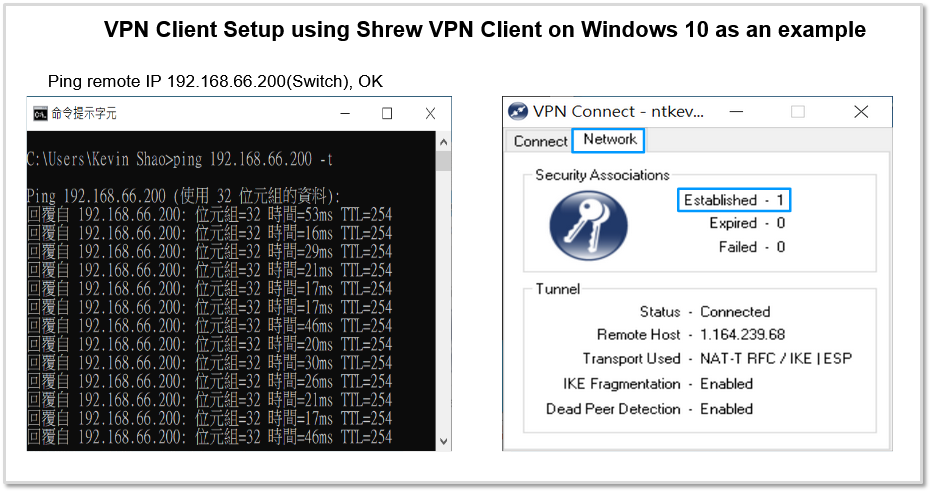Image resolution: width=932 pixels, height=493 pixels.
Task: Close the command prompt window
Action: tap(430, 113)
